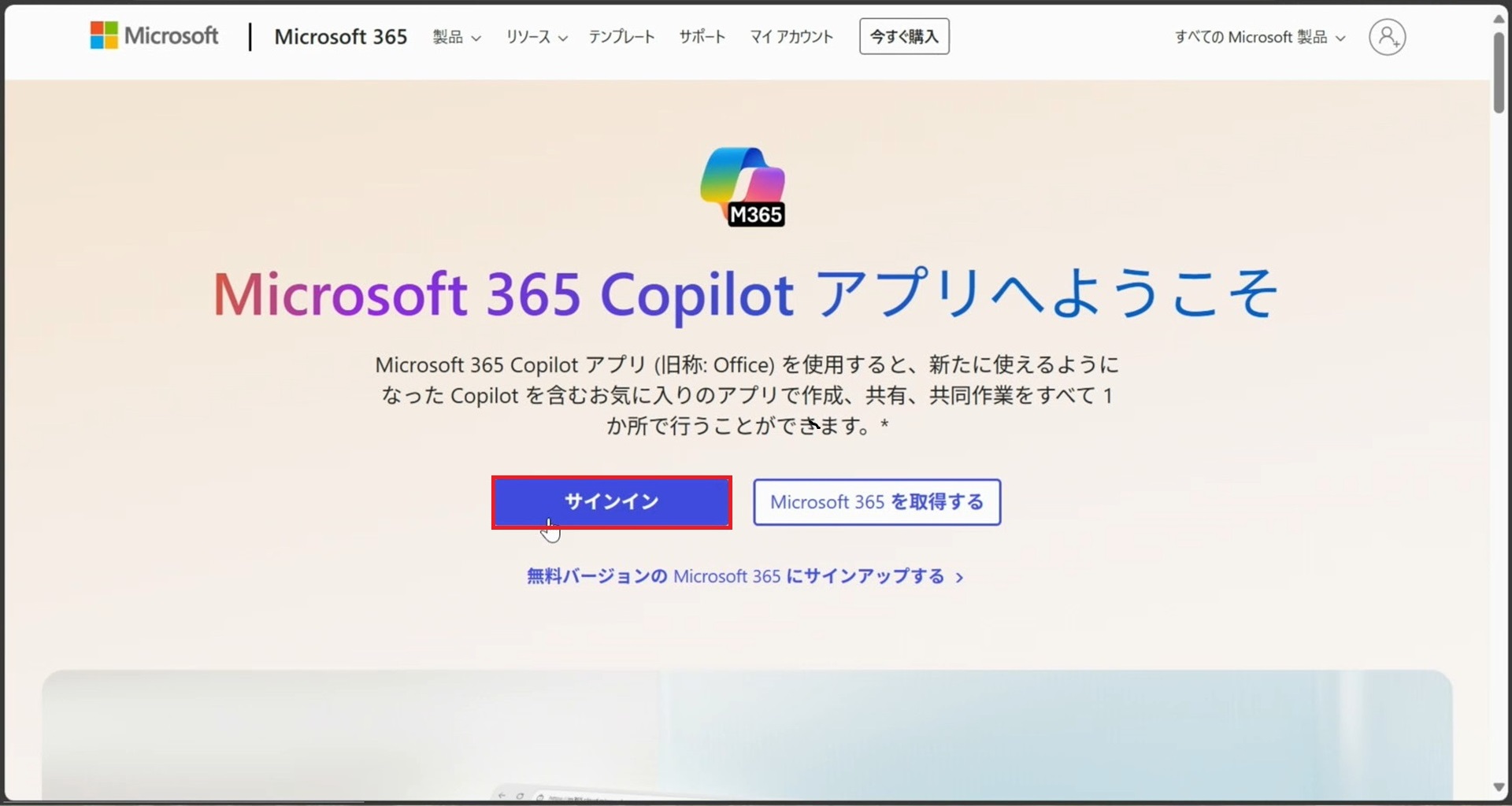Open the account sign-in avatar icon

(x=1387, y=37)
